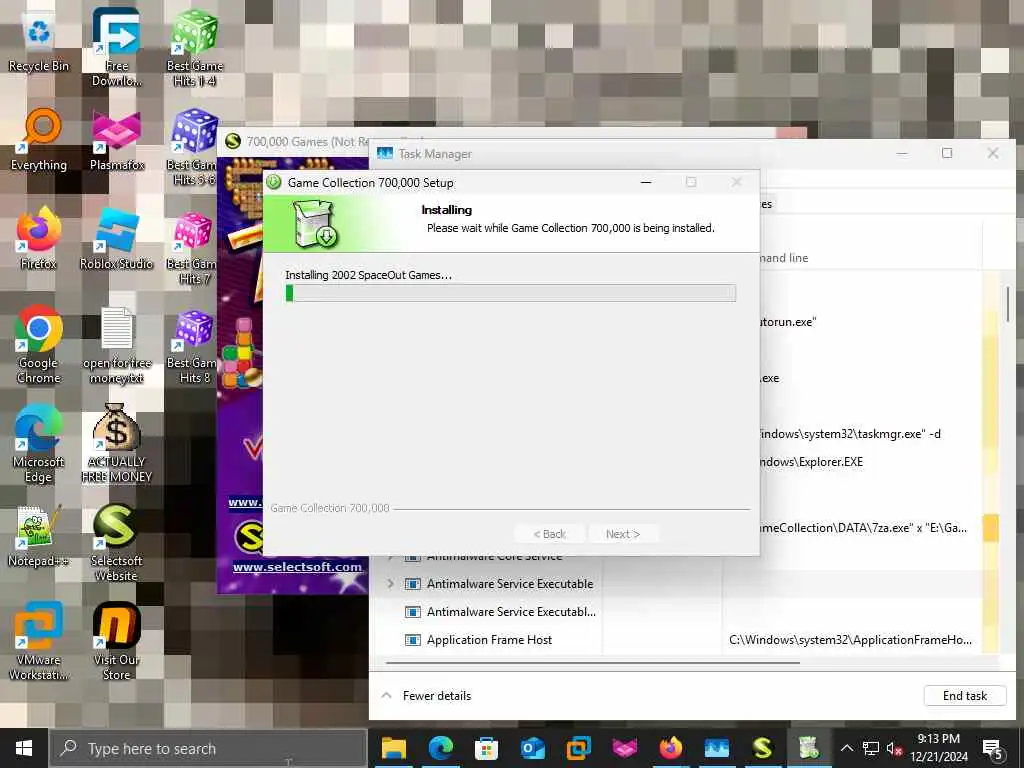Viewport: 1024px width, 768px height.
Task: Select the taskmgr.exe command line entry
Action: 850,434
